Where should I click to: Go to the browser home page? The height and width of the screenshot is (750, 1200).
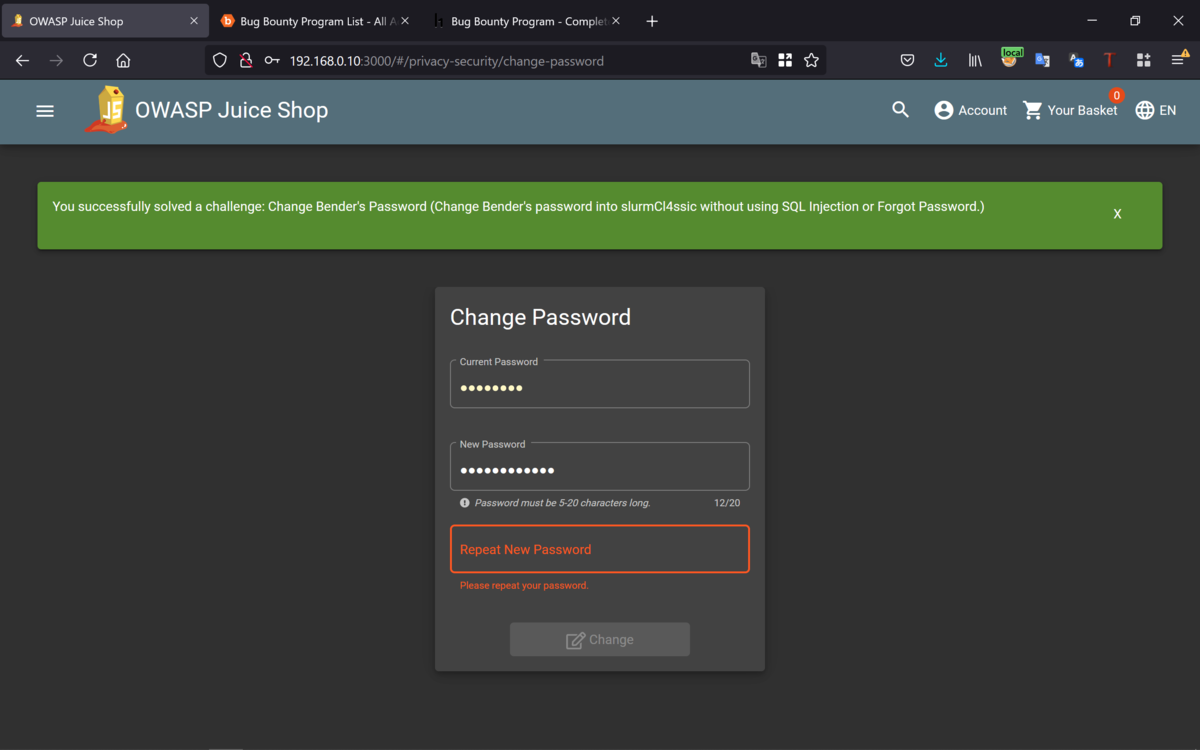click(x=123, y=61)
